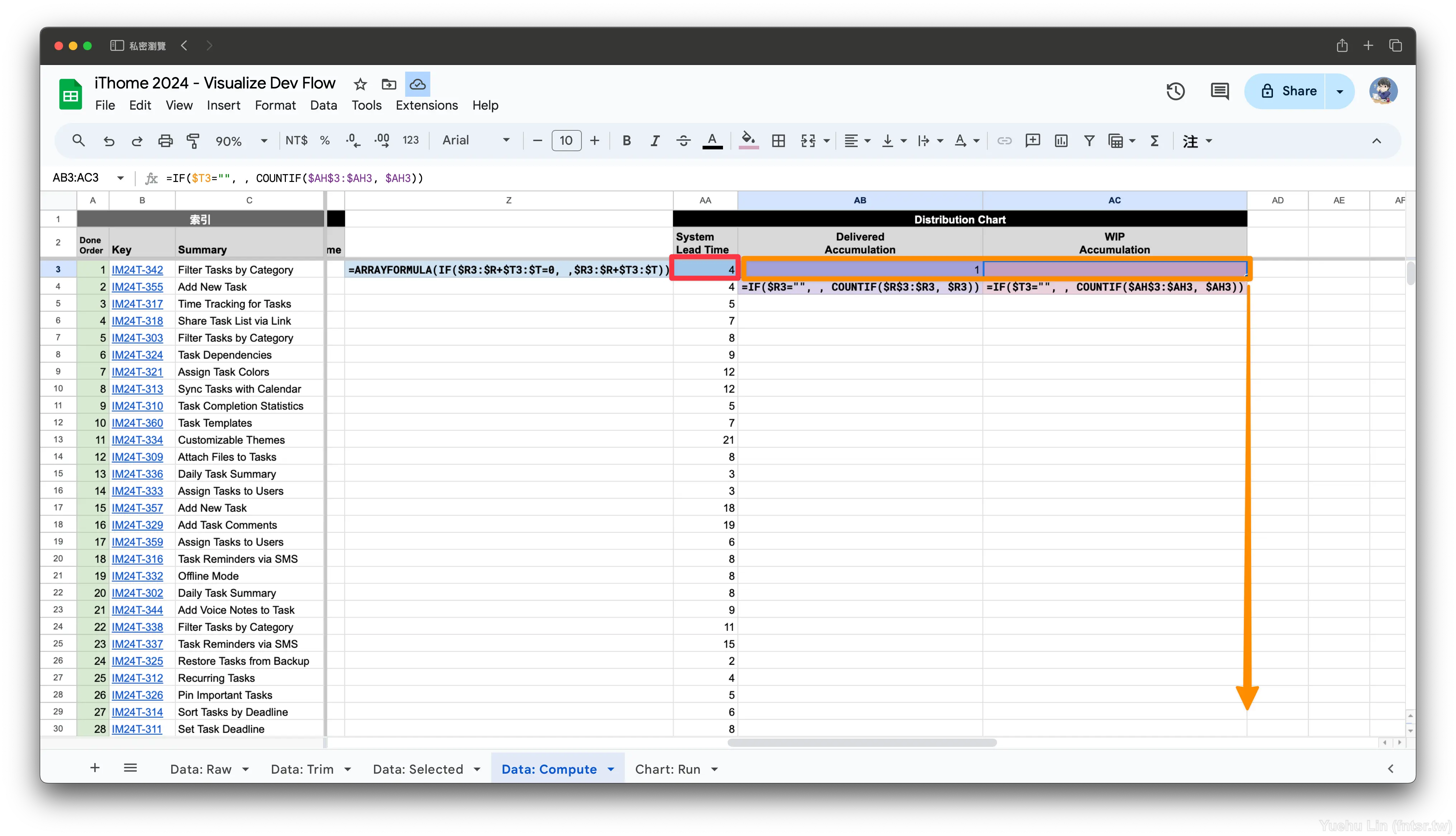
Task: Decrease decimal places
Action: (353, 141)
